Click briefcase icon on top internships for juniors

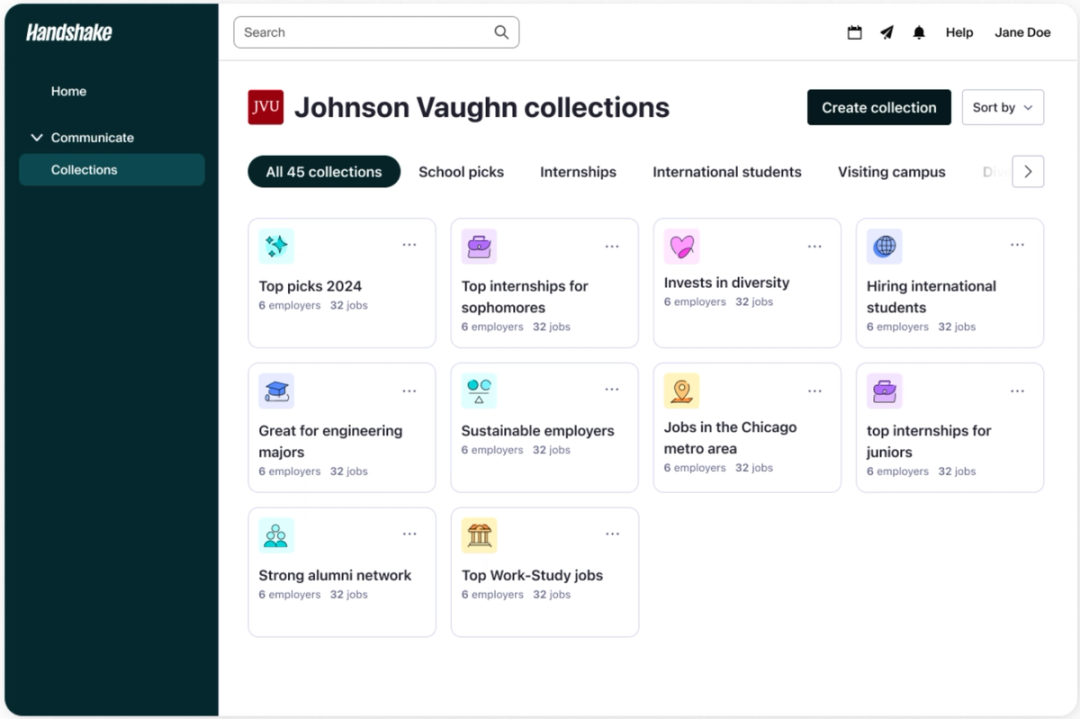884,390
